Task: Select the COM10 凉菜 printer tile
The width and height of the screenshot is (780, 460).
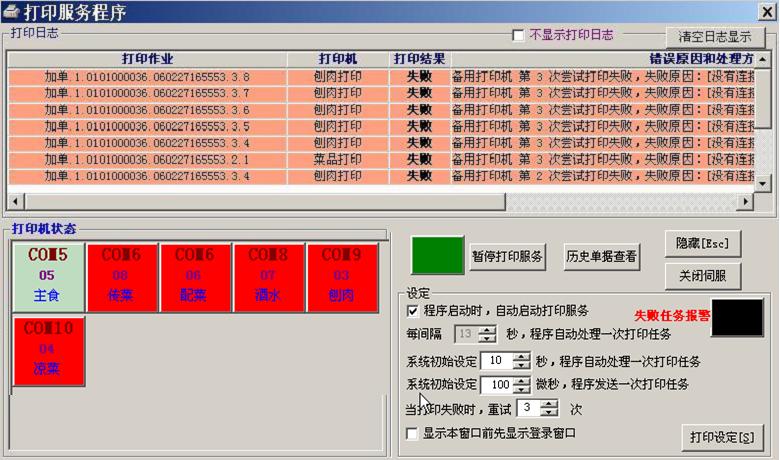Action: point(48,349)
